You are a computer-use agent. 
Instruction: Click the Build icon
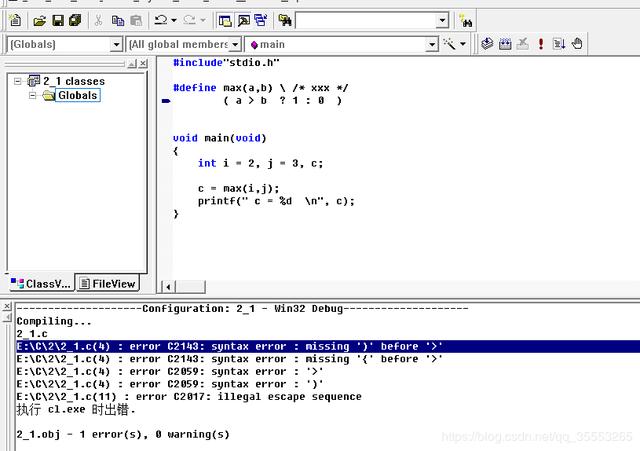click(x=505, y=44)
